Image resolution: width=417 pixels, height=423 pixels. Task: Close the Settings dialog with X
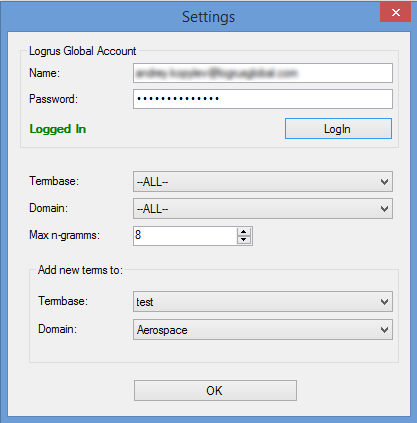pos(395,13)
